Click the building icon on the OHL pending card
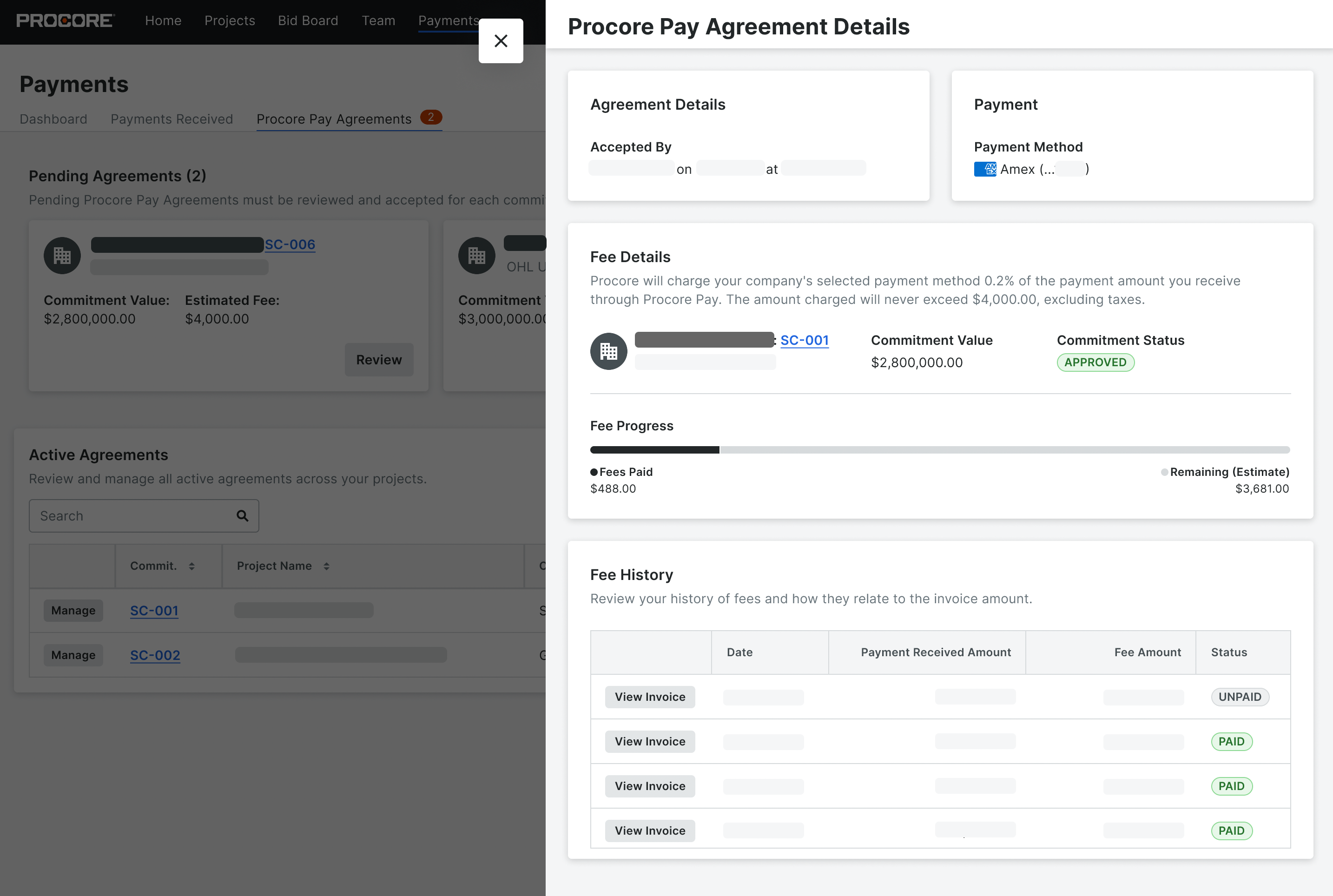Viewport: 1333px width, 896px height. pyautogui.click(x=476, y=256)
